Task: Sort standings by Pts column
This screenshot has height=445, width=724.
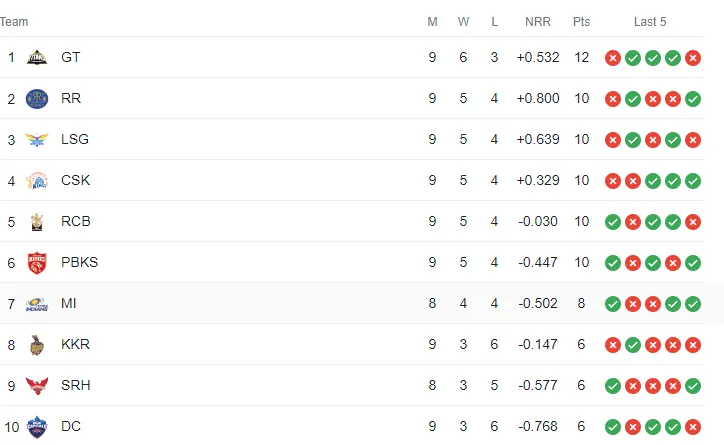Action: click(x=581, y=22)
